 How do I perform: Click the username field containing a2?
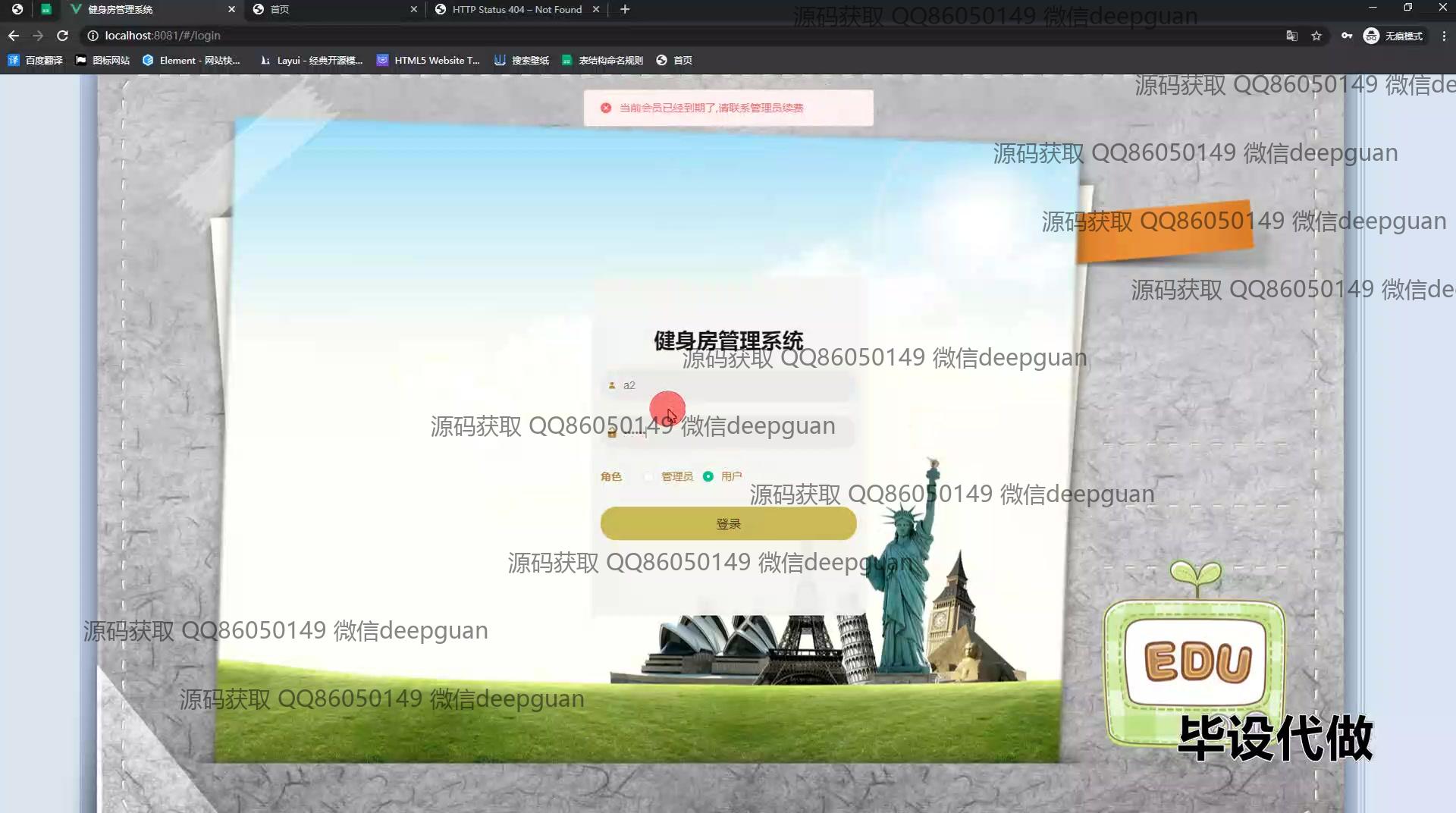click(x=729, y=385)
